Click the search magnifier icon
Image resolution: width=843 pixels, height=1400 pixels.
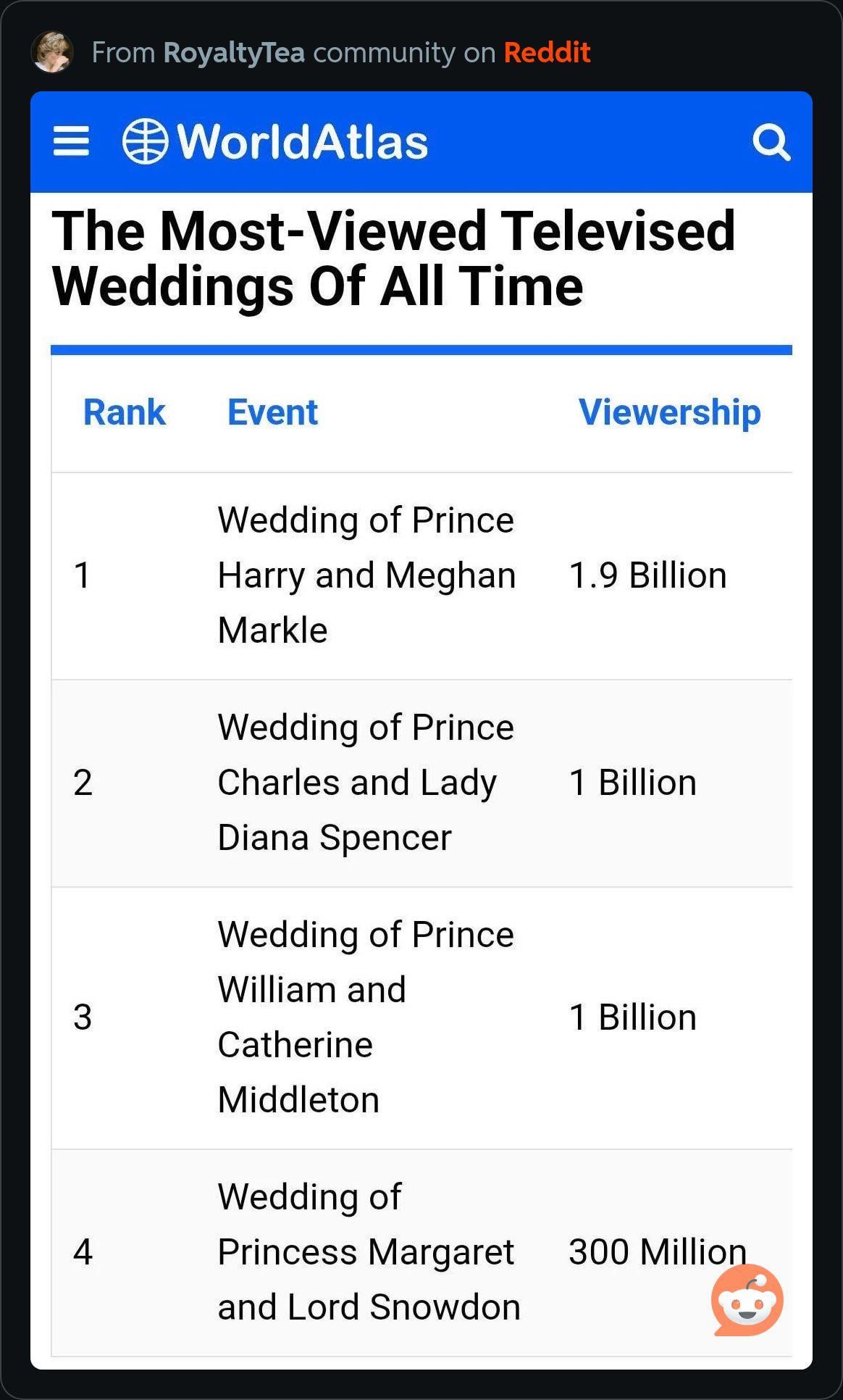(x=771, y=142)
